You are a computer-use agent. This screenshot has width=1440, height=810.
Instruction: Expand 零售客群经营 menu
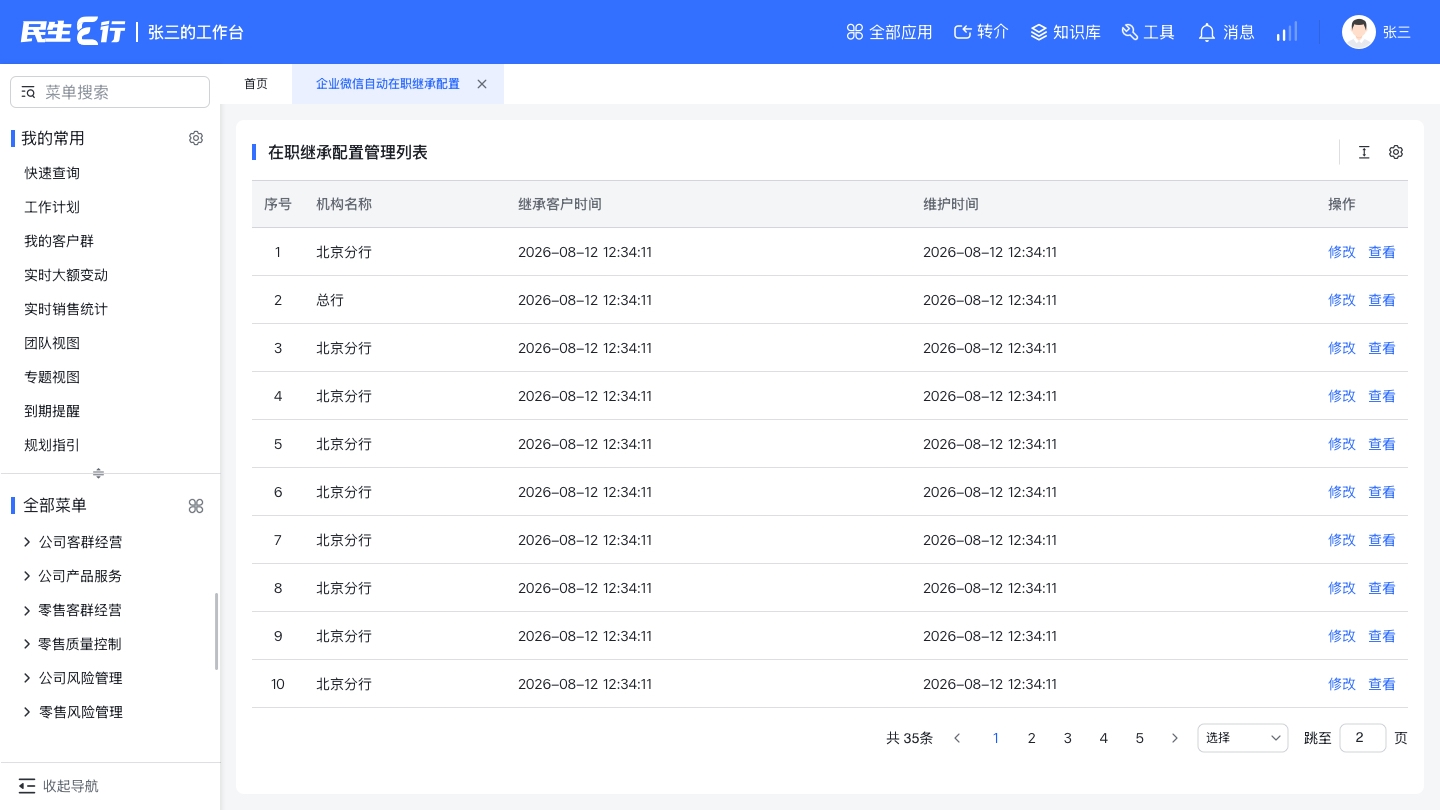27,610
